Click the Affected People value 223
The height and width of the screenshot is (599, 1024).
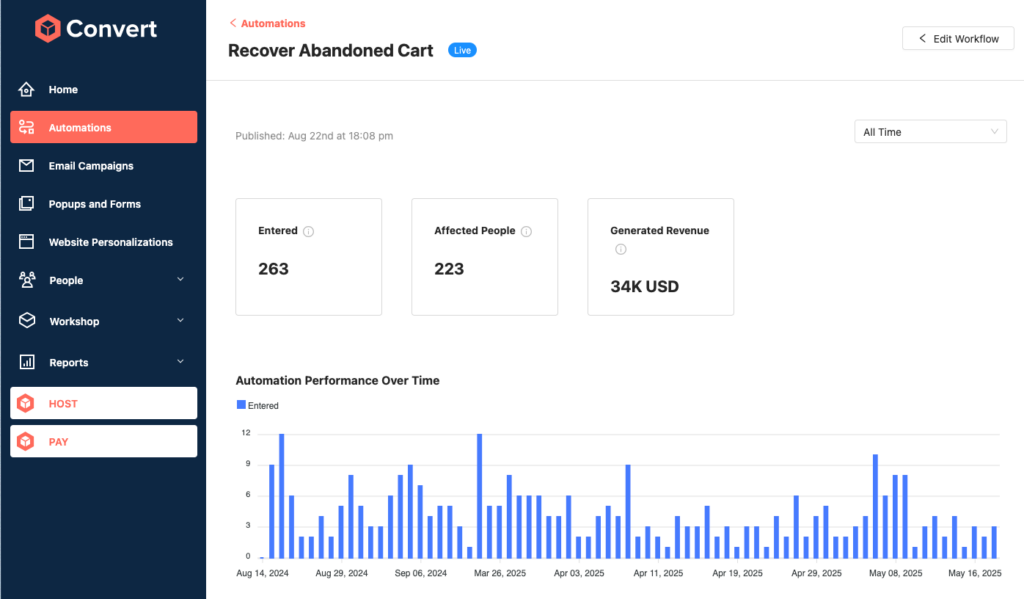tap(449, 269)
